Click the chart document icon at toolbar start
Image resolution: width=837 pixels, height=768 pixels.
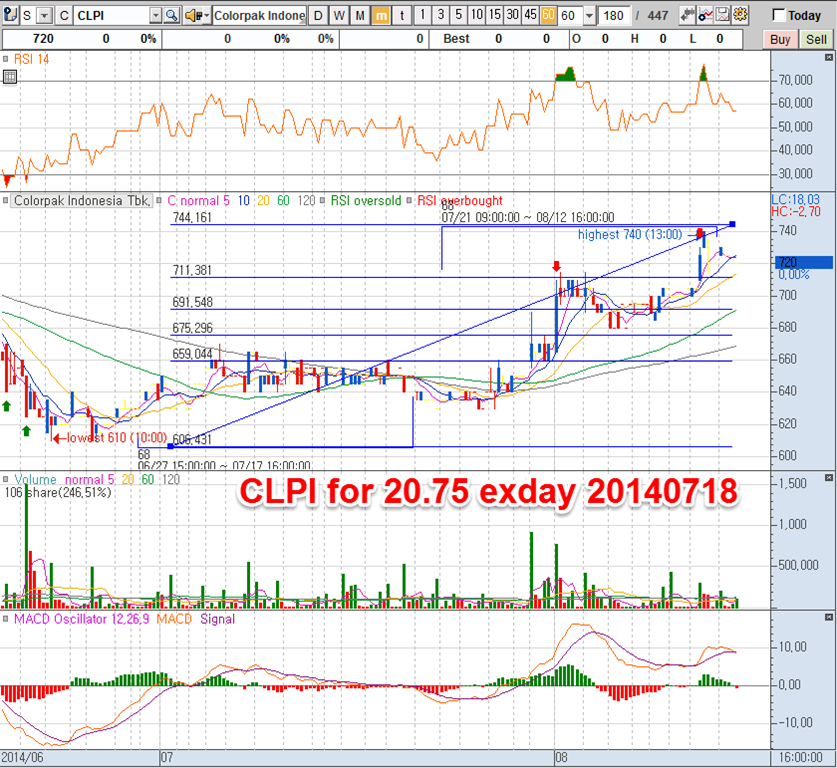coord(10,15)
